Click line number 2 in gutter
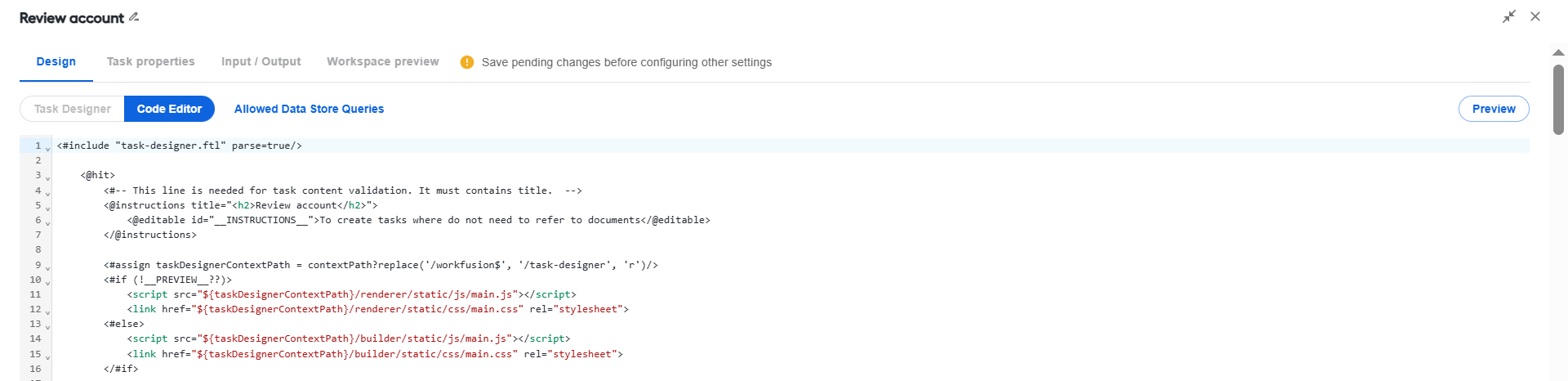1568x381 pixels. click(38, 160)
